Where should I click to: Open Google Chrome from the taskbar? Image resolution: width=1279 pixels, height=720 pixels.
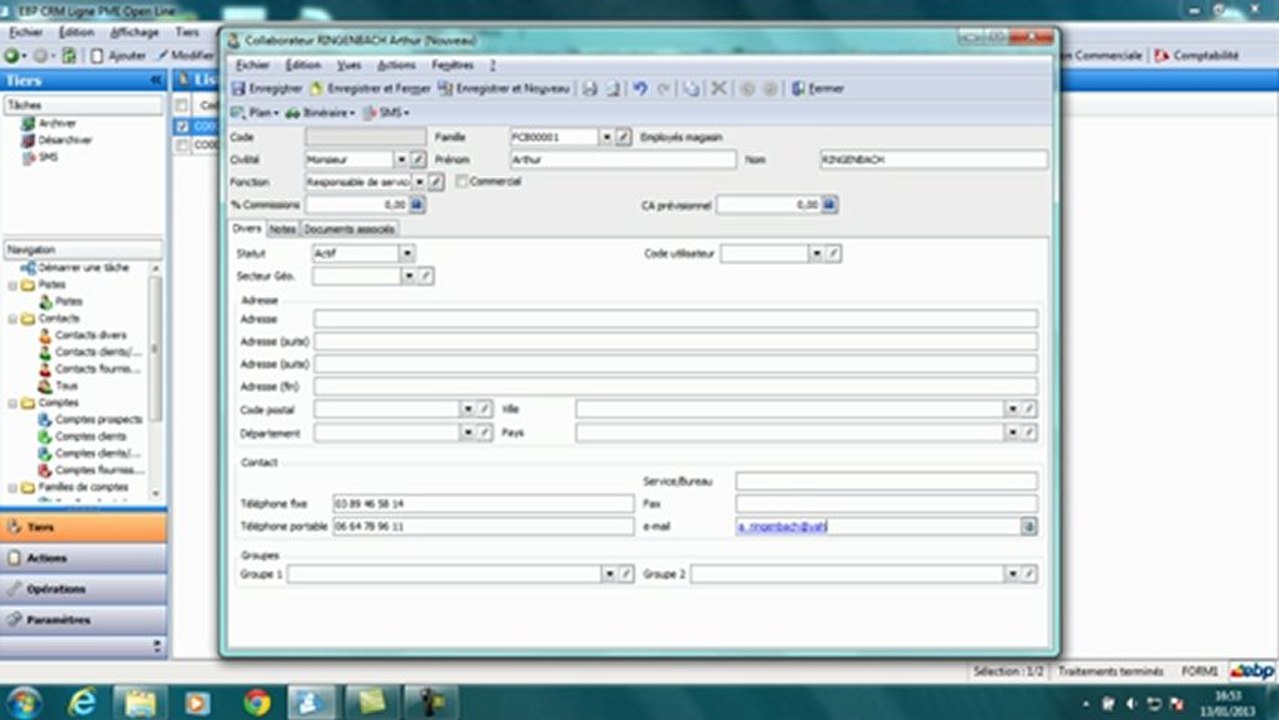click(257, 702)
